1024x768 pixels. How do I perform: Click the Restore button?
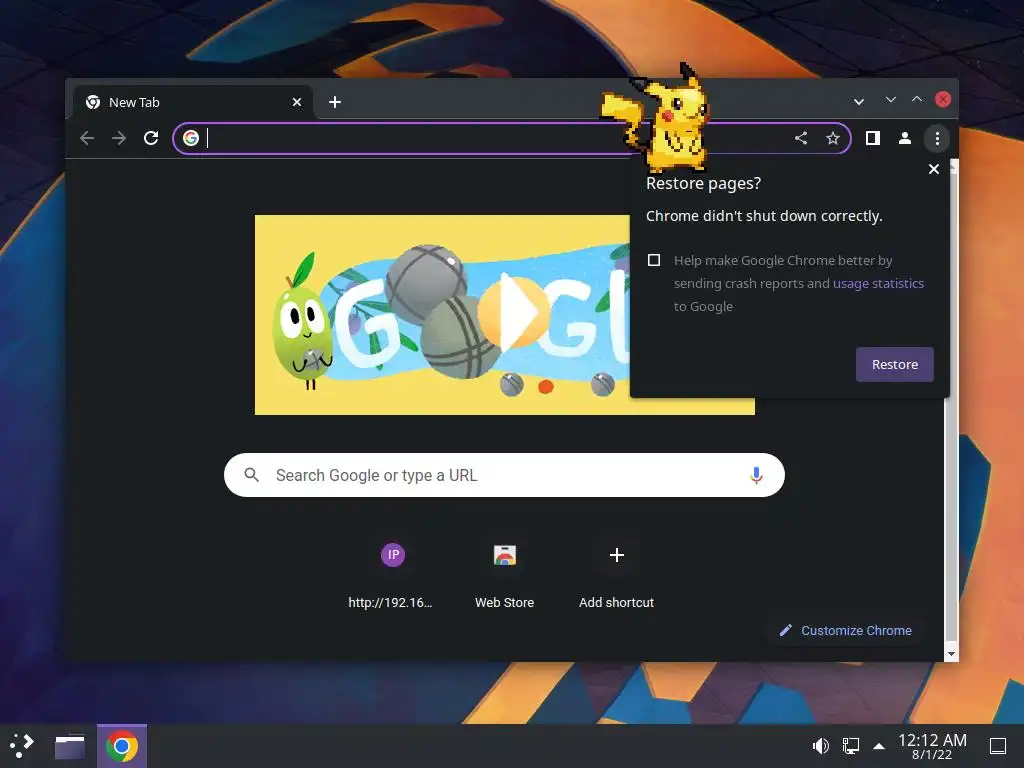point(895,364)
